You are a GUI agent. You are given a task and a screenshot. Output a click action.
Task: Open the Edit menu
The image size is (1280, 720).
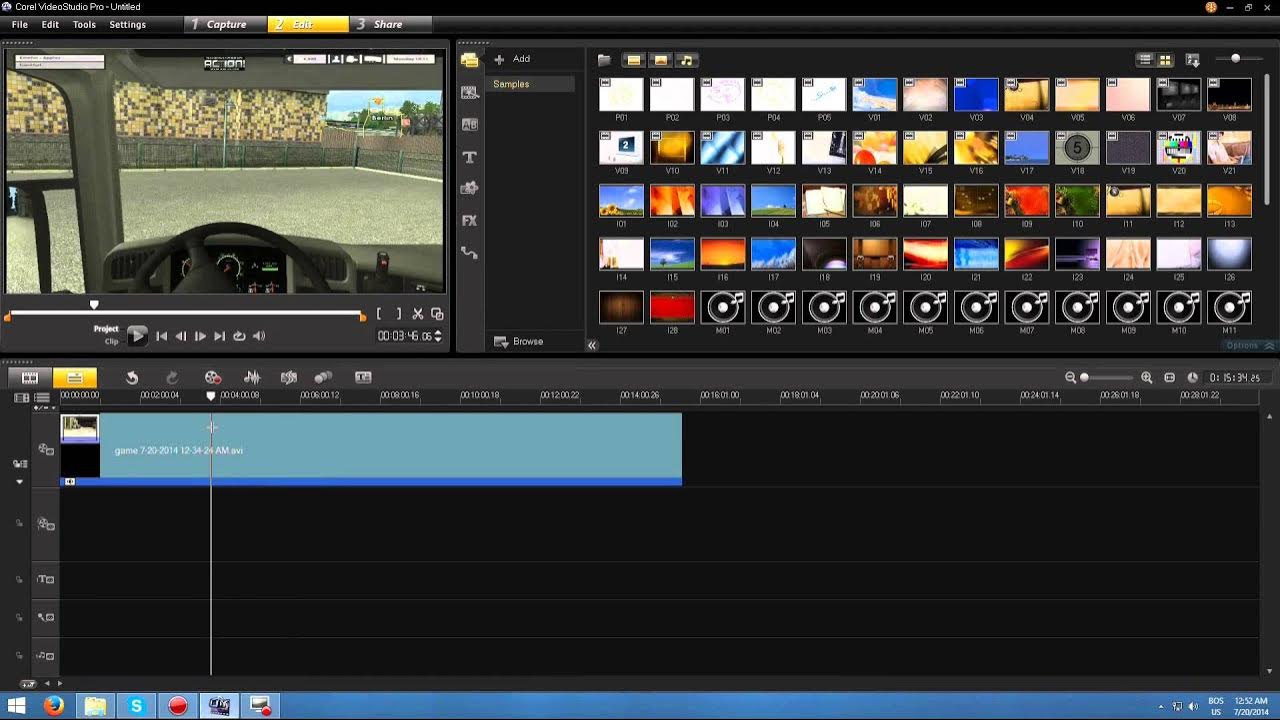click(50, 24)
